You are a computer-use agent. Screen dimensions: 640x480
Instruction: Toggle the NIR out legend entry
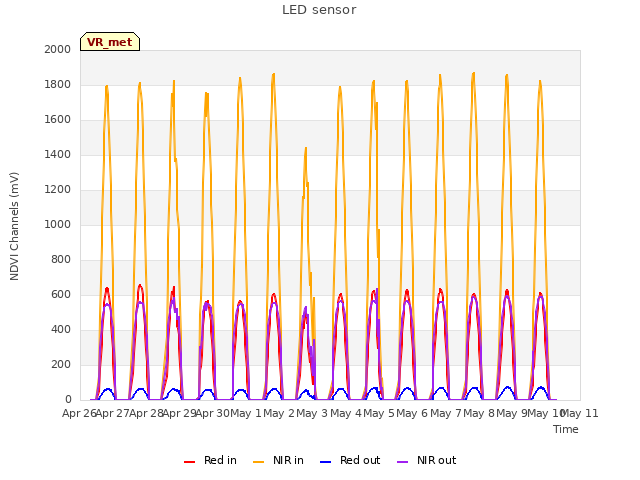427,460
